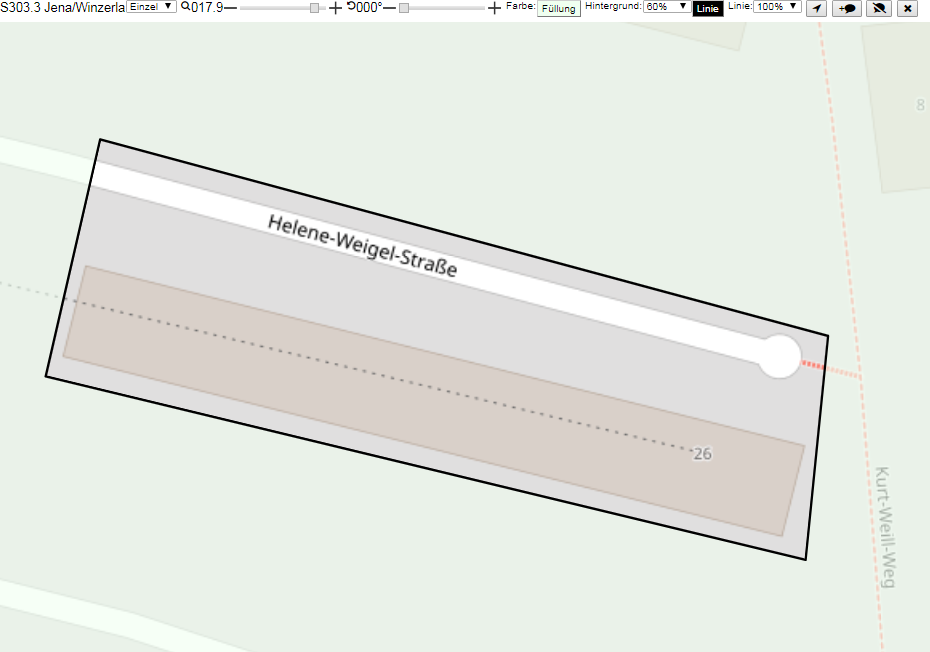This screenshot has height=652, width=930.
Task: Add a comment with speech bubble button
Action: click(847, 8)
